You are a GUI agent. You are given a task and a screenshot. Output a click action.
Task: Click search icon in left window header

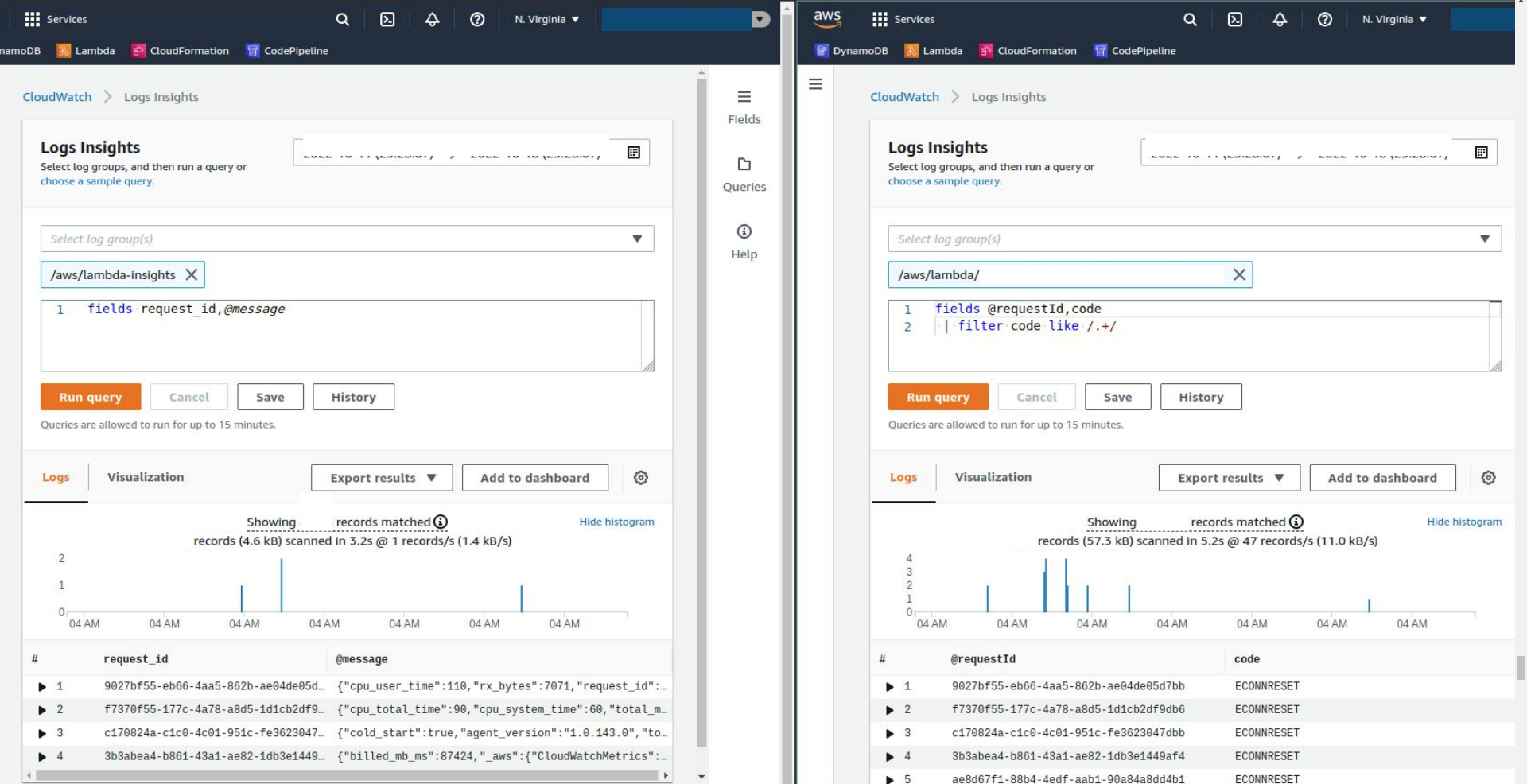click(343, 19)
